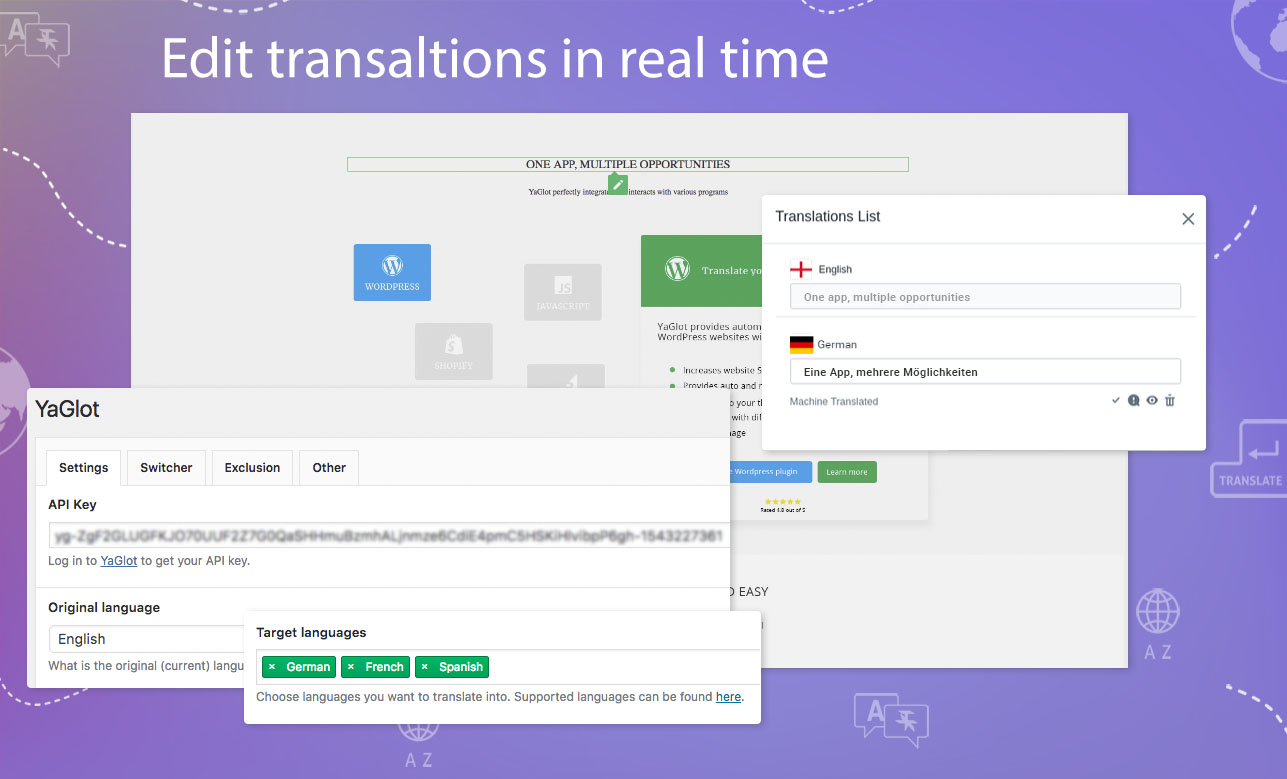
Task: Switch to the Other tab
Action: pos(329,468)
